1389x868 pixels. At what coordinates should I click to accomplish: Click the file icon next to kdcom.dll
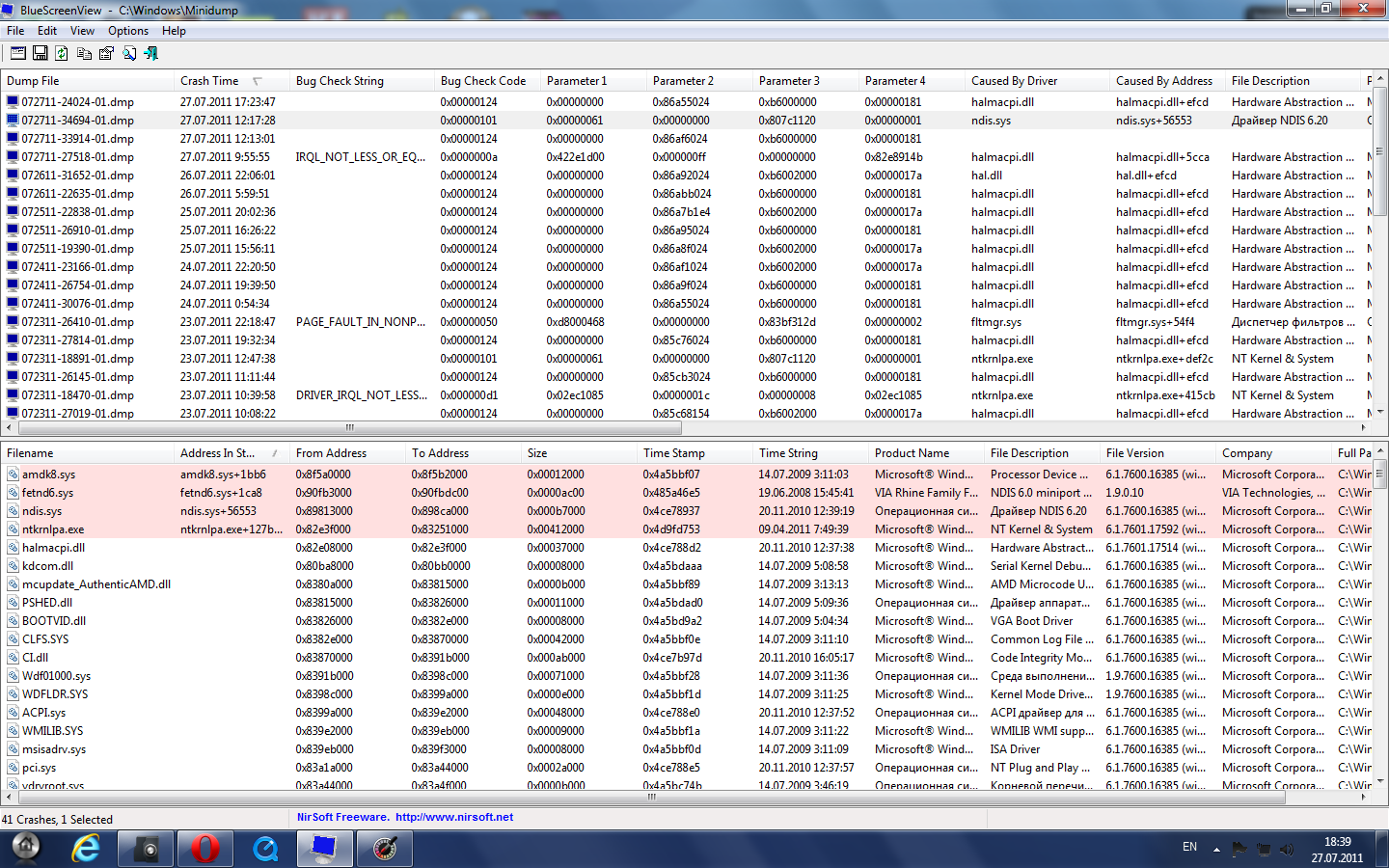tap(13, 565)
